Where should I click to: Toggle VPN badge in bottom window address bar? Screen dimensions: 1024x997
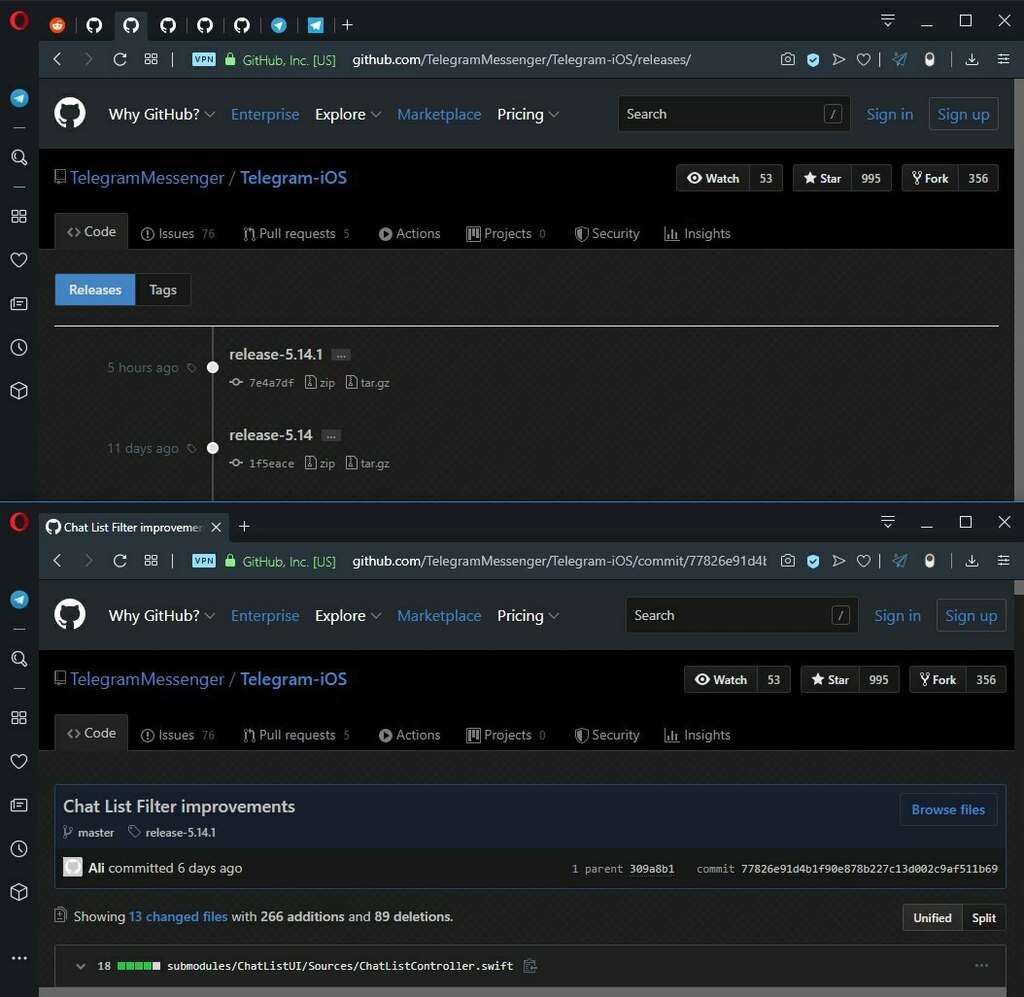pos(204,561)
